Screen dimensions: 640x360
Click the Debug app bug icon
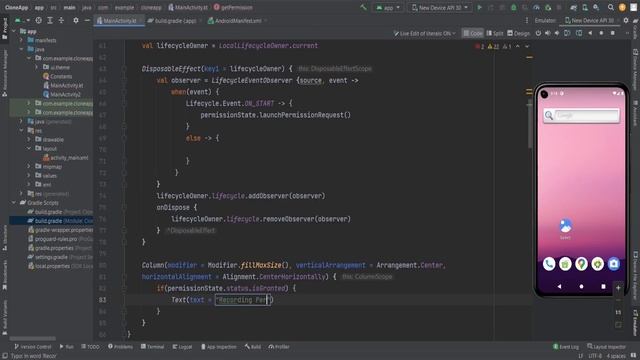[513, 7]
